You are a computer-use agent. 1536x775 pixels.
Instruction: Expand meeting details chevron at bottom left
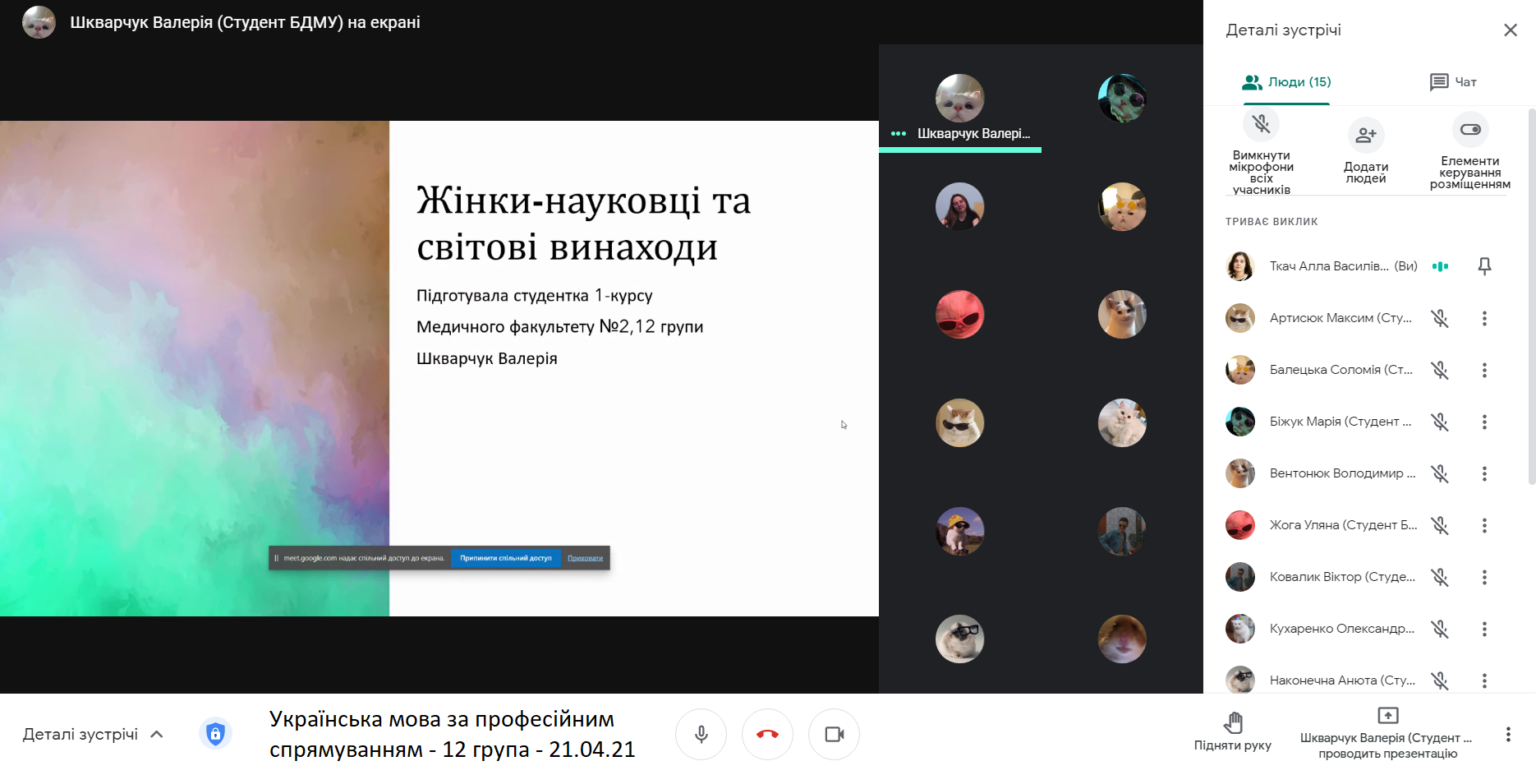[157, 734]
